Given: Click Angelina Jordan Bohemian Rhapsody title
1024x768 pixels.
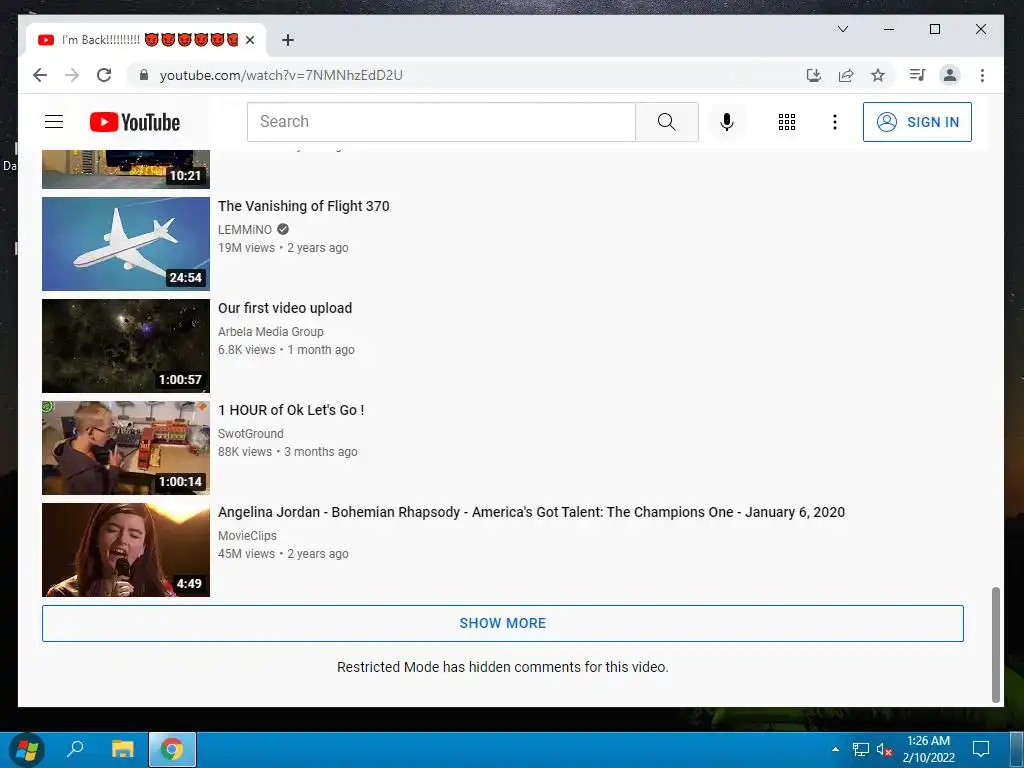Looking at the screenshot, I should tap(532, 512).
